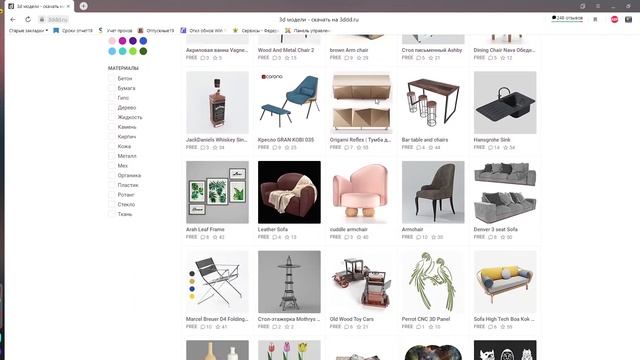This screenshot has width=640, height=360.
Task: Click the comments icon under cuddle armchair
Action: click(347, 237)
